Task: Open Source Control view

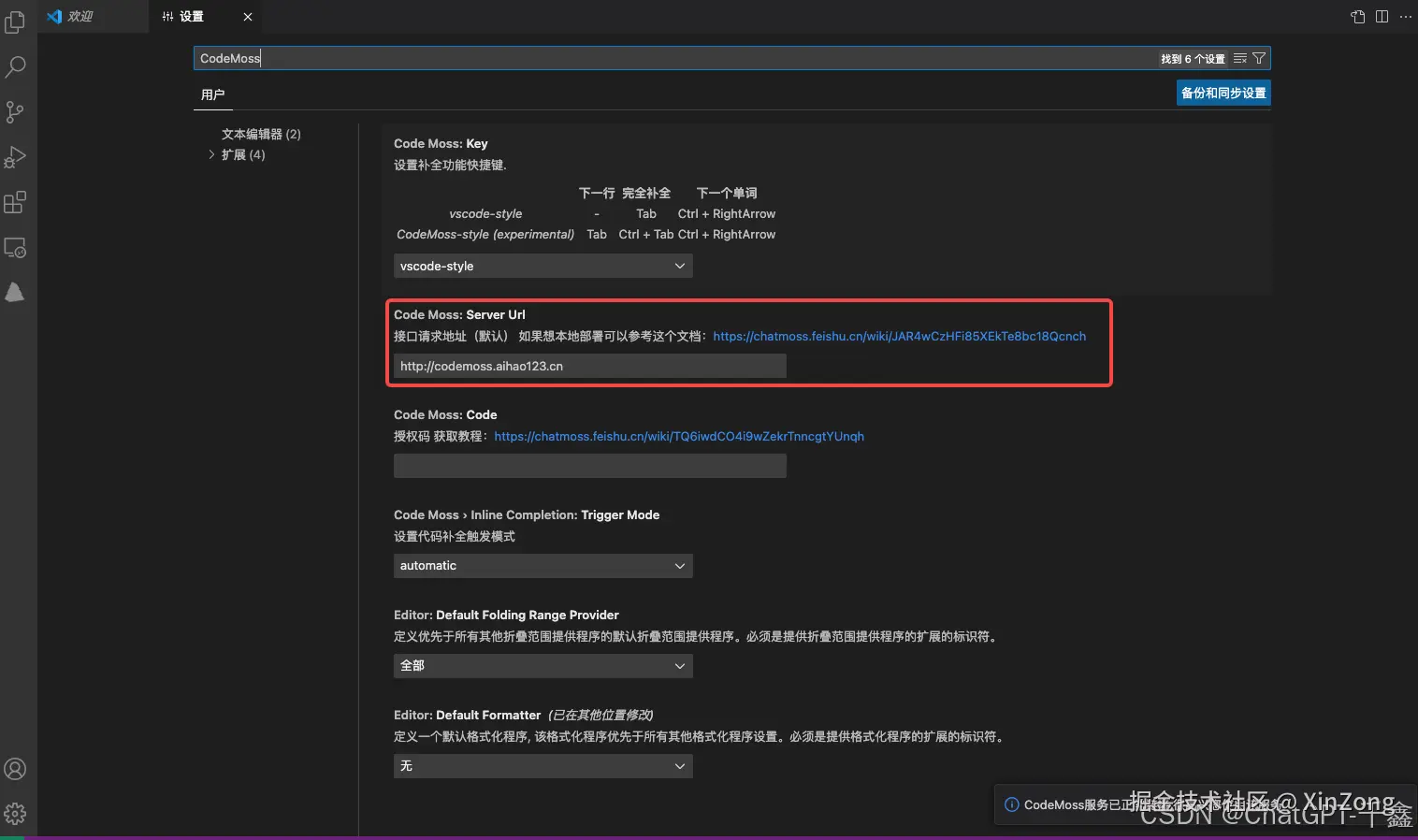Action: point(15,112)
